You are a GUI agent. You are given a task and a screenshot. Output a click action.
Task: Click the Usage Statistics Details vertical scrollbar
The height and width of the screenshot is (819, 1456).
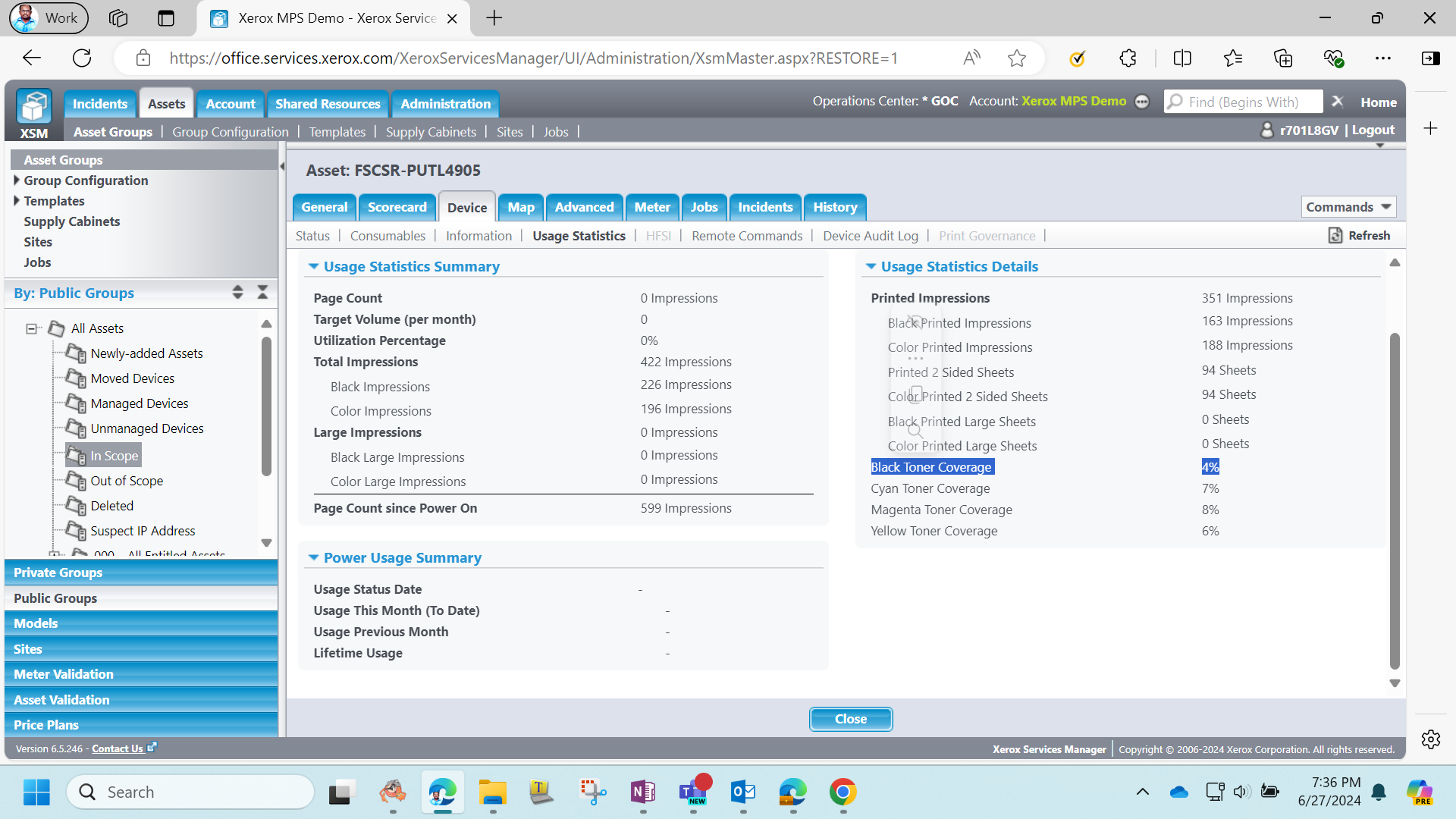tap(1395, 500)
